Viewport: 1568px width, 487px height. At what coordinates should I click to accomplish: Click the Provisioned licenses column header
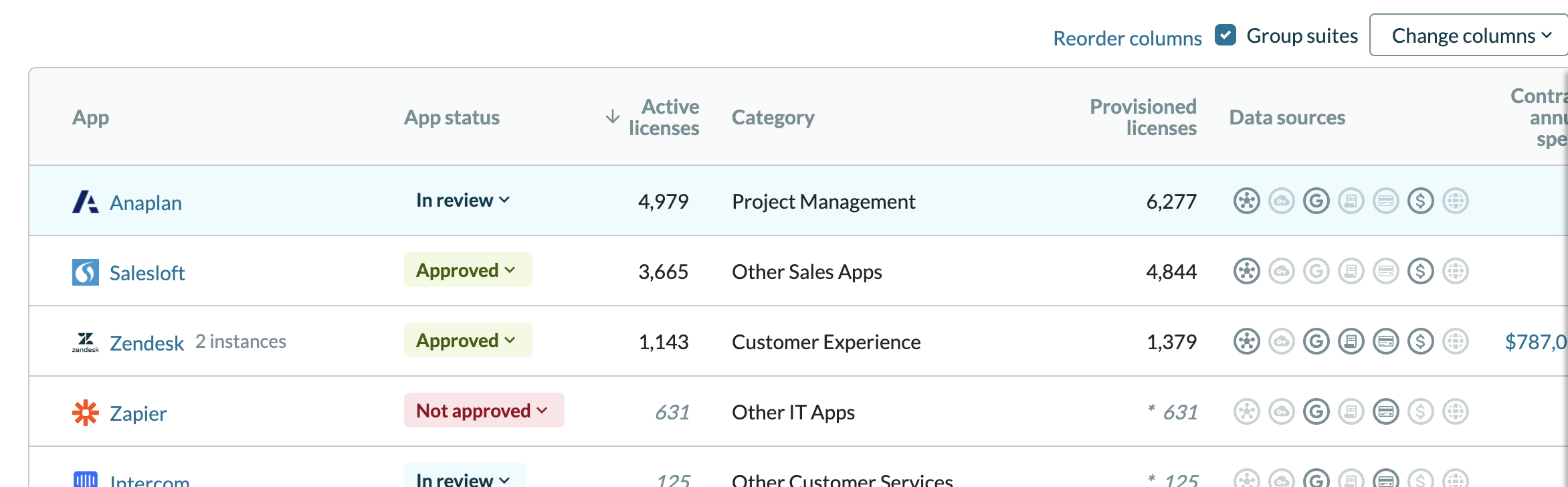point(1143,117)
